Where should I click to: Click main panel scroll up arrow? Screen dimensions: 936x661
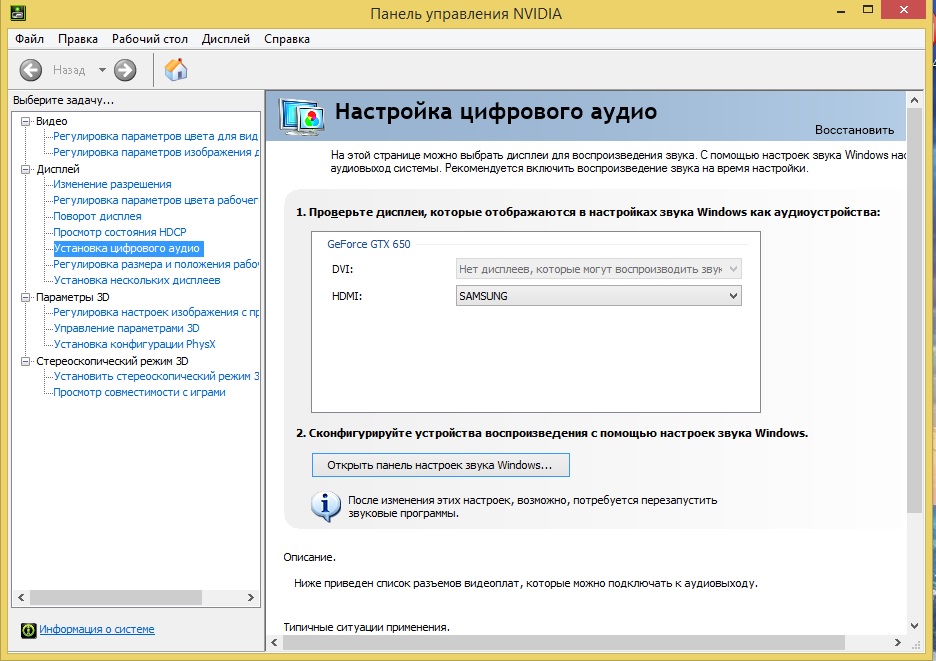tap(914, 101)
